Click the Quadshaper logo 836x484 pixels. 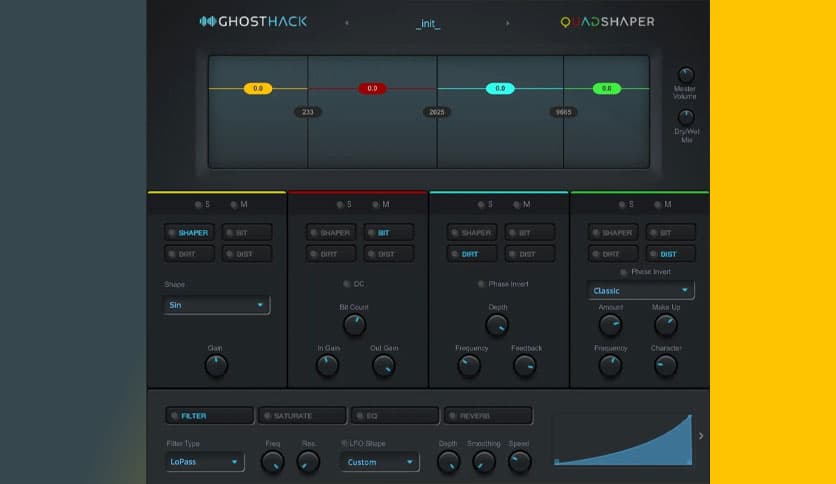pos(607,22)
